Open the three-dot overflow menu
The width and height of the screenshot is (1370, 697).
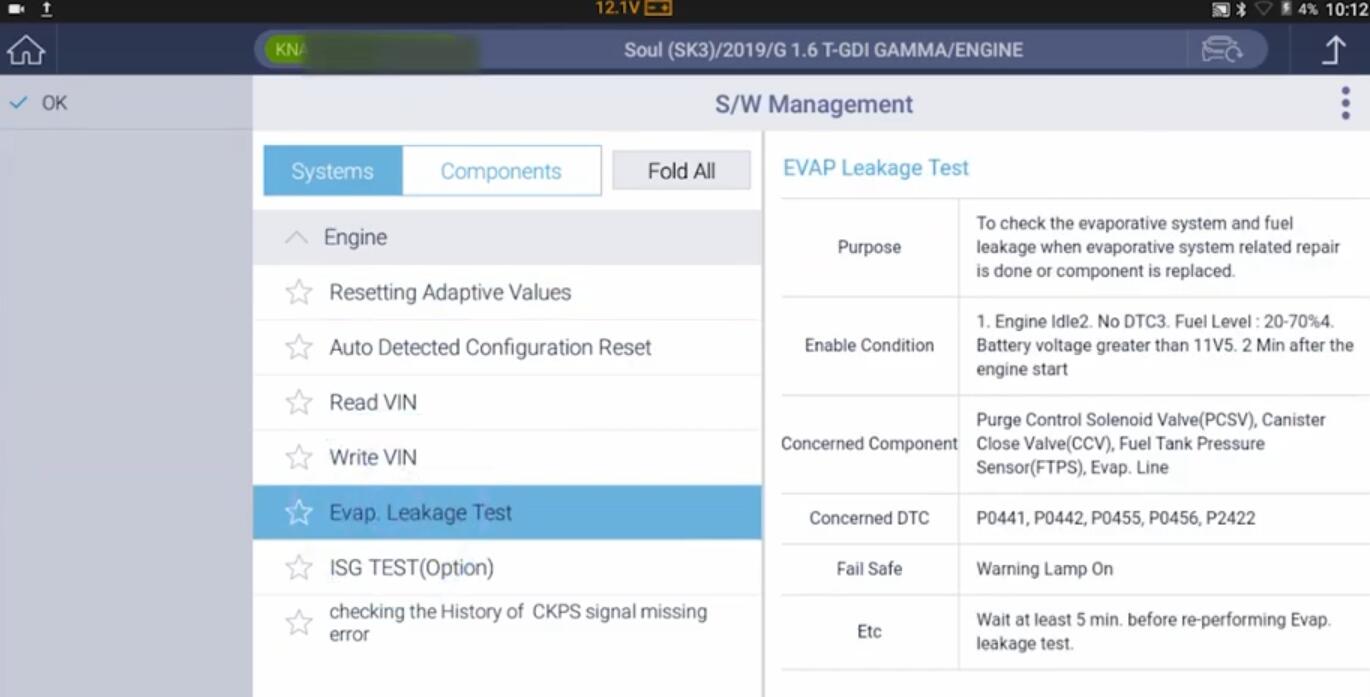[x=1345, y=104]
